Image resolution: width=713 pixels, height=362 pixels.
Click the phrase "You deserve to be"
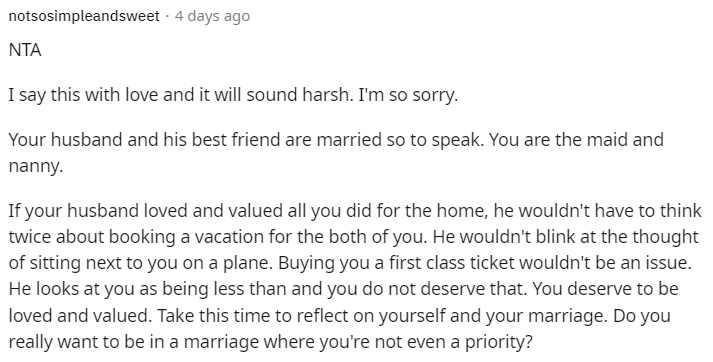click(x=605, y=289)
